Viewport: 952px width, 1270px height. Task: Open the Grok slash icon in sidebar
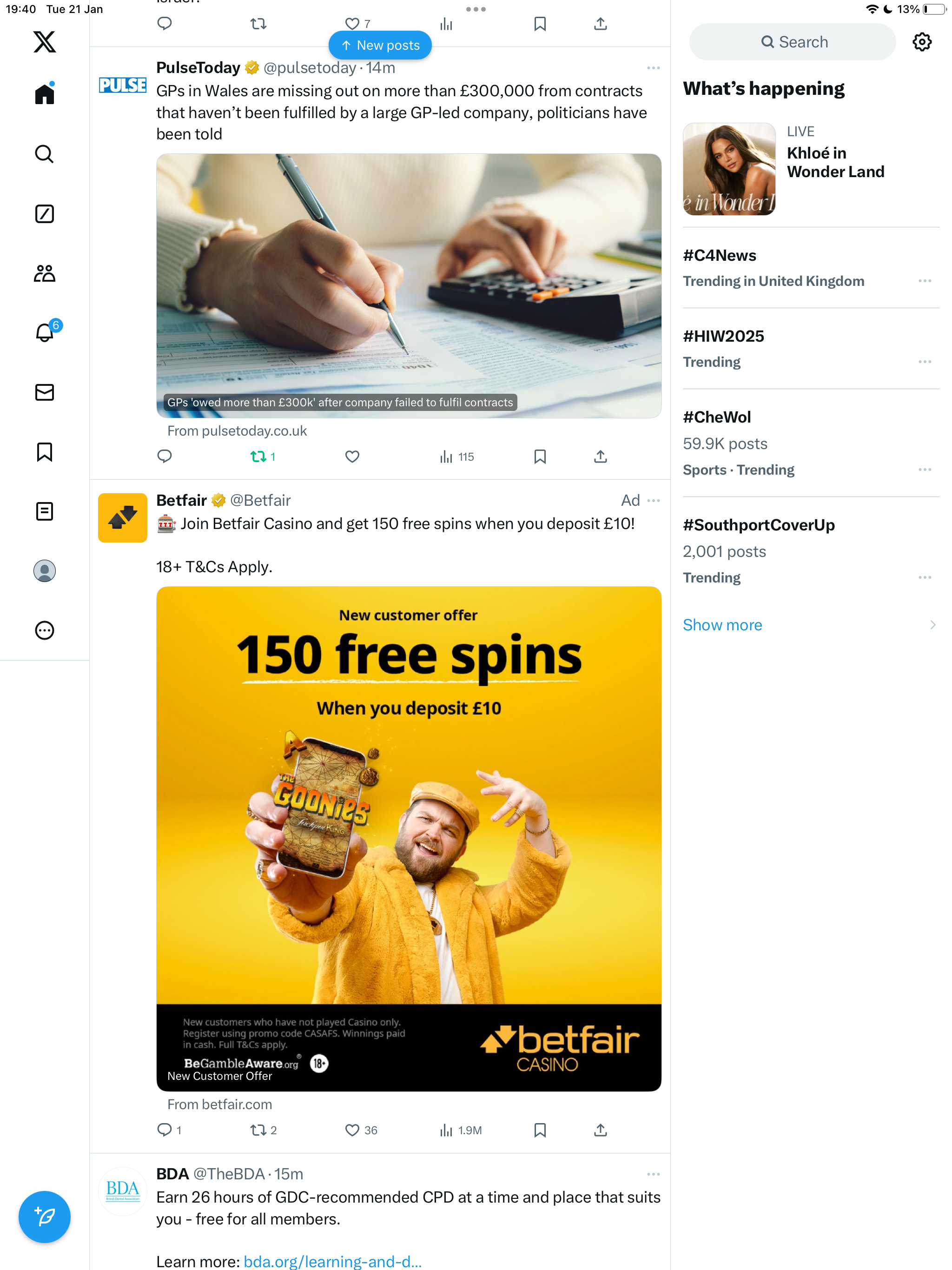coord(44,213)
